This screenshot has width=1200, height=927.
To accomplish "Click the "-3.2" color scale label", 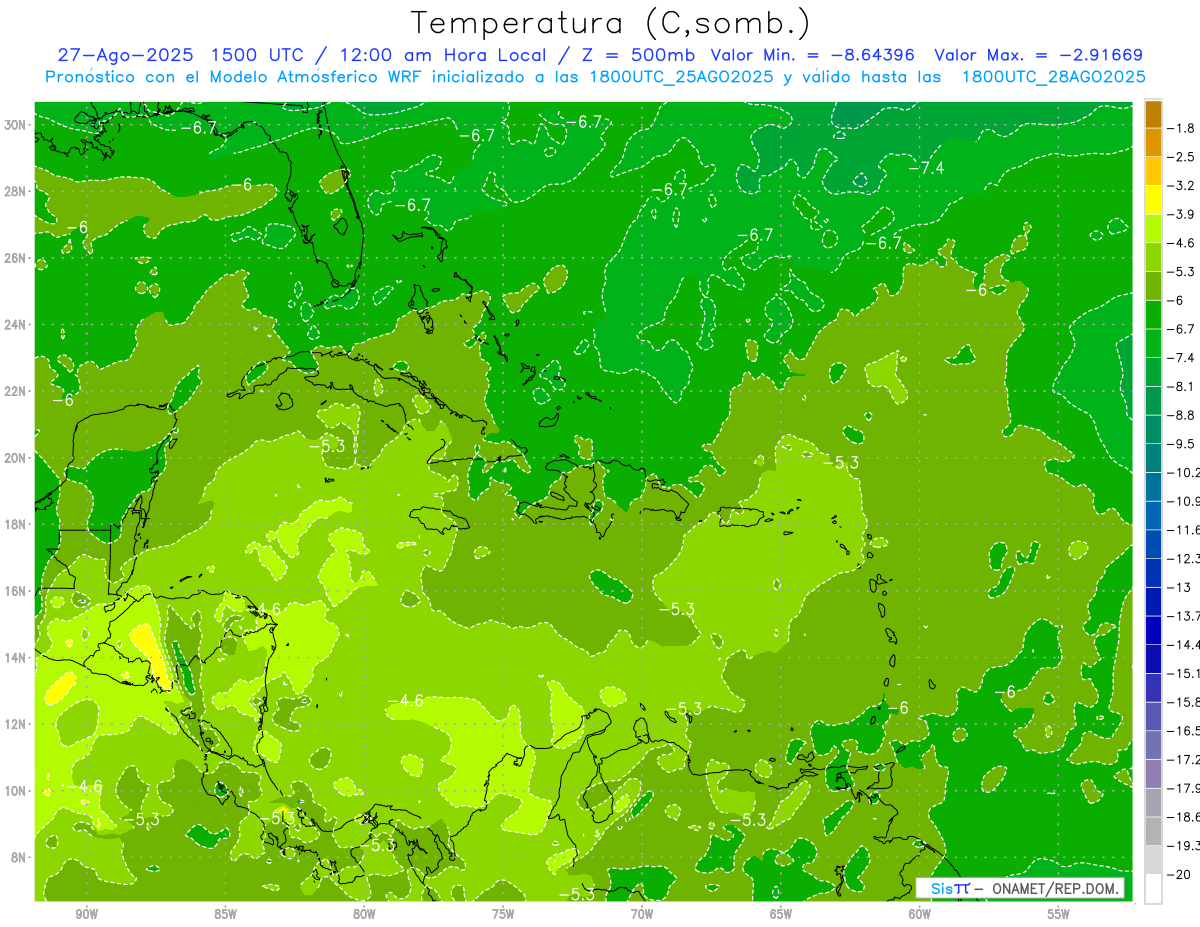I will pos(1182,185).
